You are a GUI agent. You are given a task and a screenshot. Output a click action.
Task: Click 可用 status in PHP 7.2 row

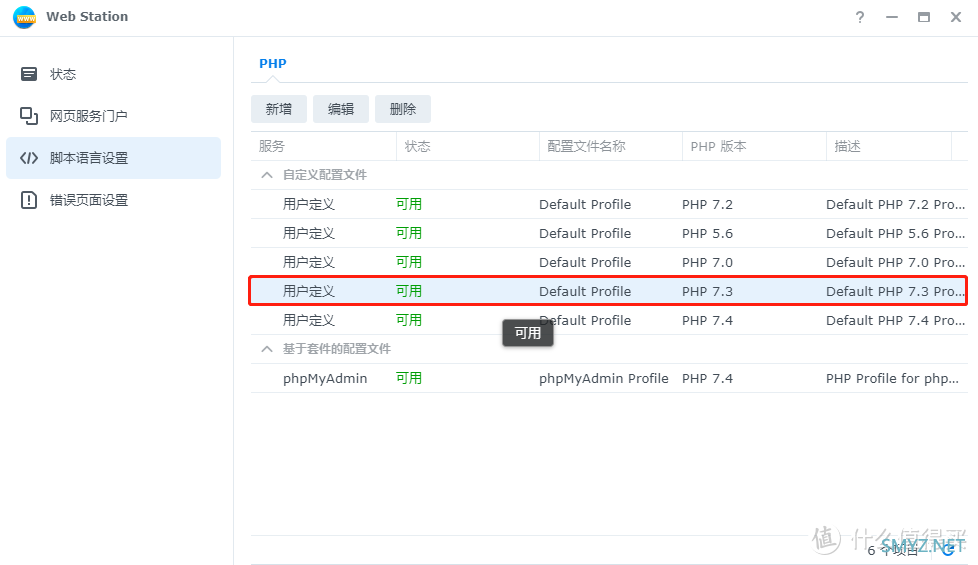(x=409, y=205)
